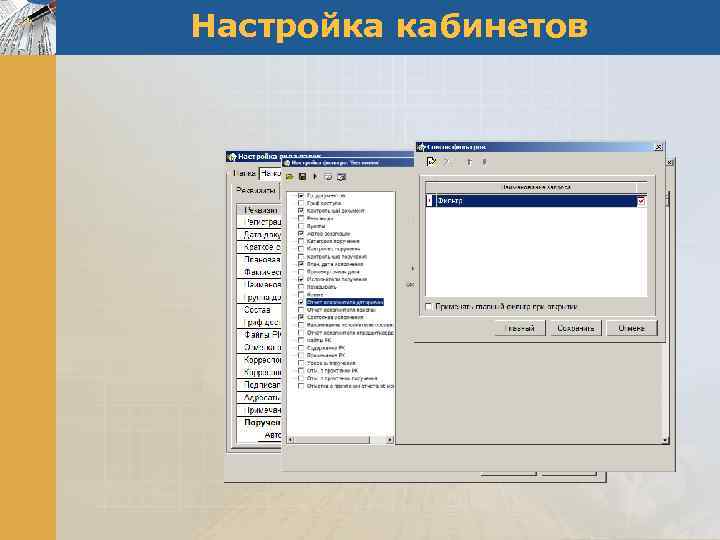
Task: Toggle the Примечание РК checkbox
Action: 301,355
